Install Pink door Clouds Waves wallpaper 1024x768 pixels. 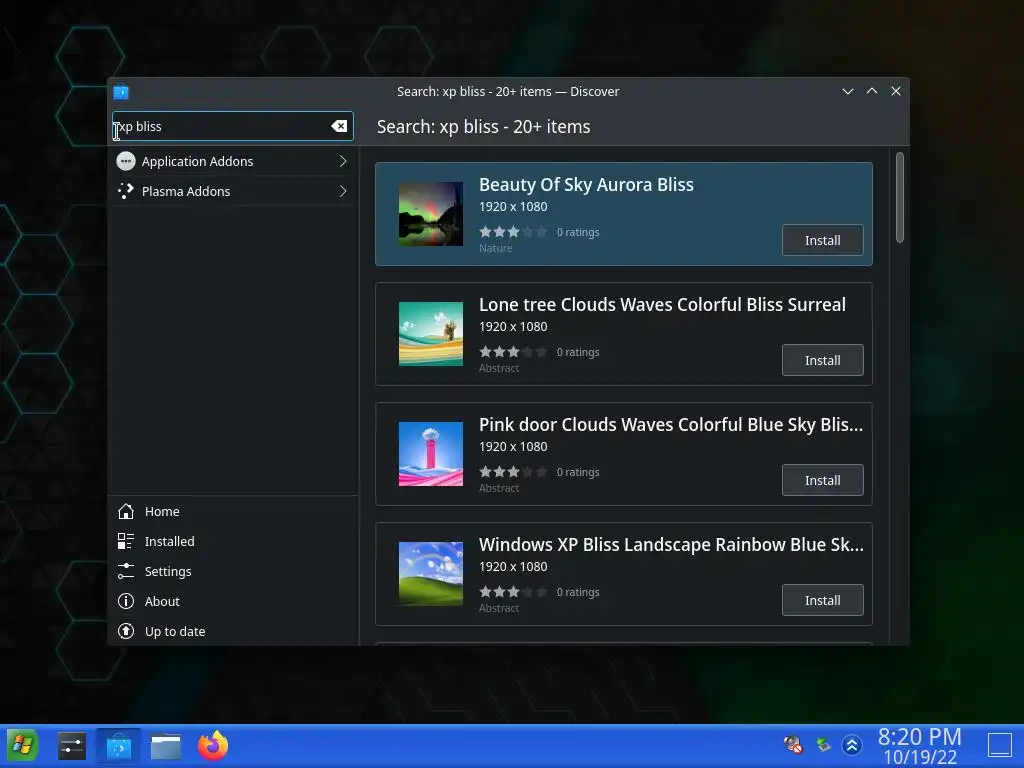(822, 481)
